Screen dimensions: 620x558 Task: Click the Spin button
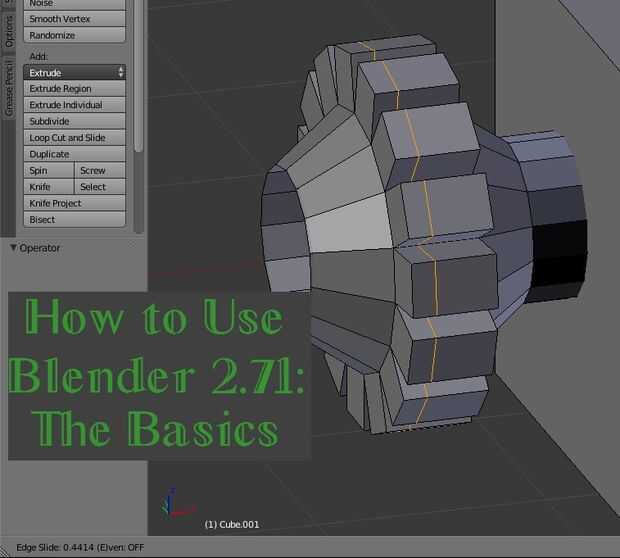[x=49, y=170]
